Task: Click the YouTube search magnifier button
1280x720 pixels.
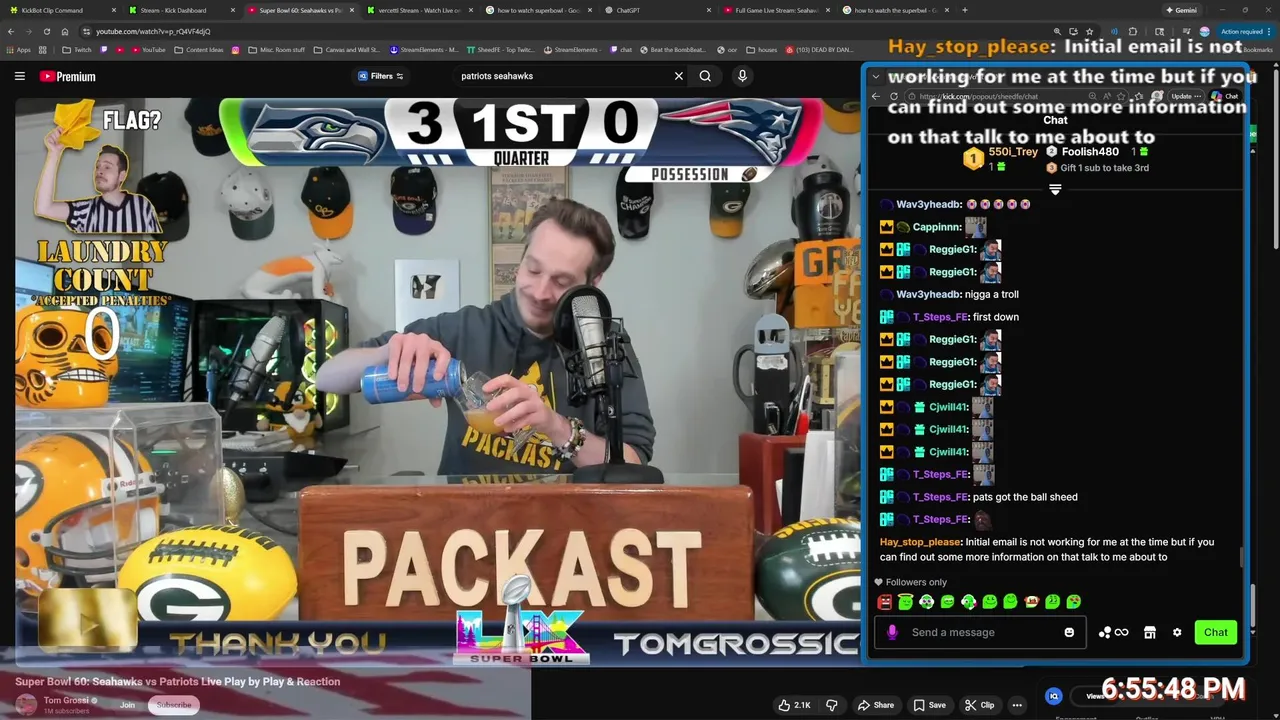Action: (705, 76)
